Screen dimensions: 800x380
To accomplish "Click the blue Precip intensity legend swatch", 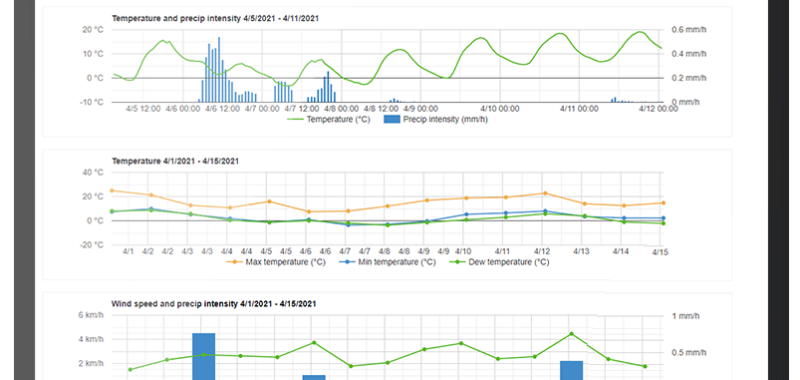I will [x=391, y=120].
